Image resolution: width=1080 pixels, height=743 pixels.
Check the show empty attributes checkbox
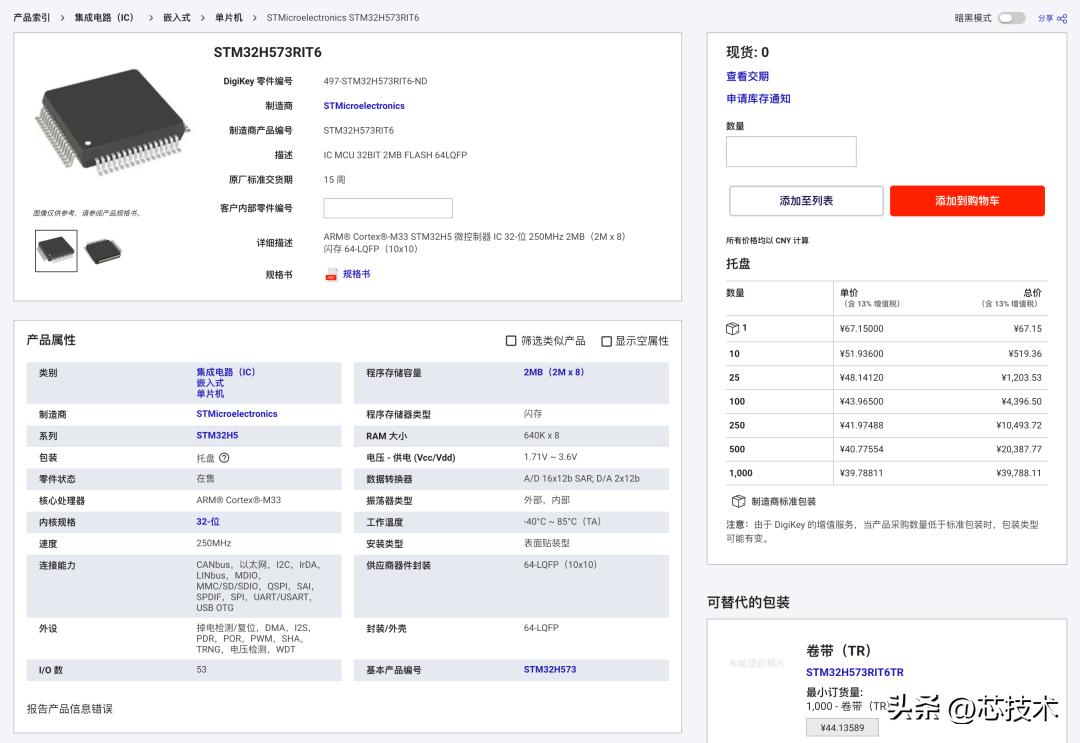pos(606,341)
